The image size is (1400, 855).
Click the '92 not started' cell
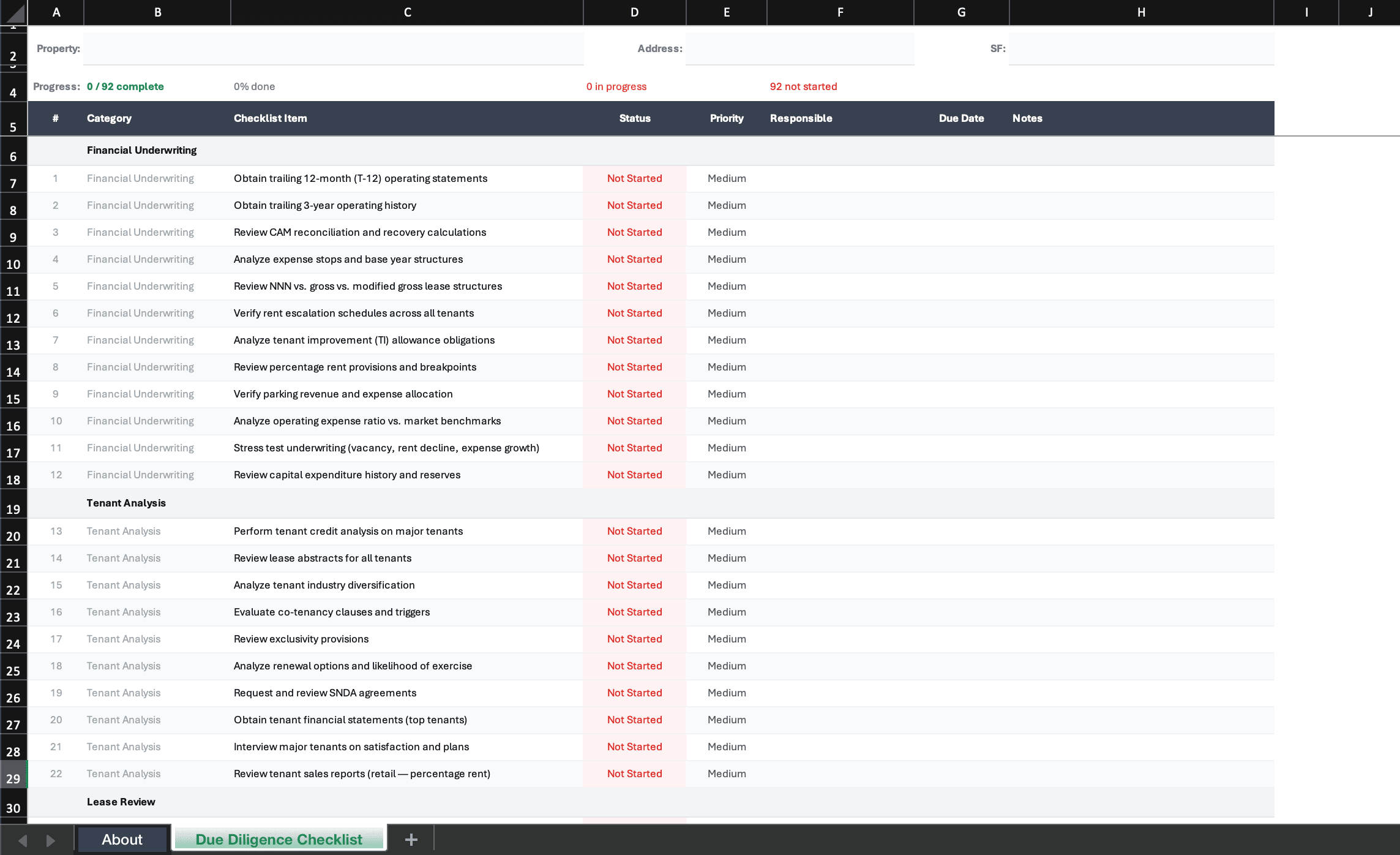click(x=804, y=86)
